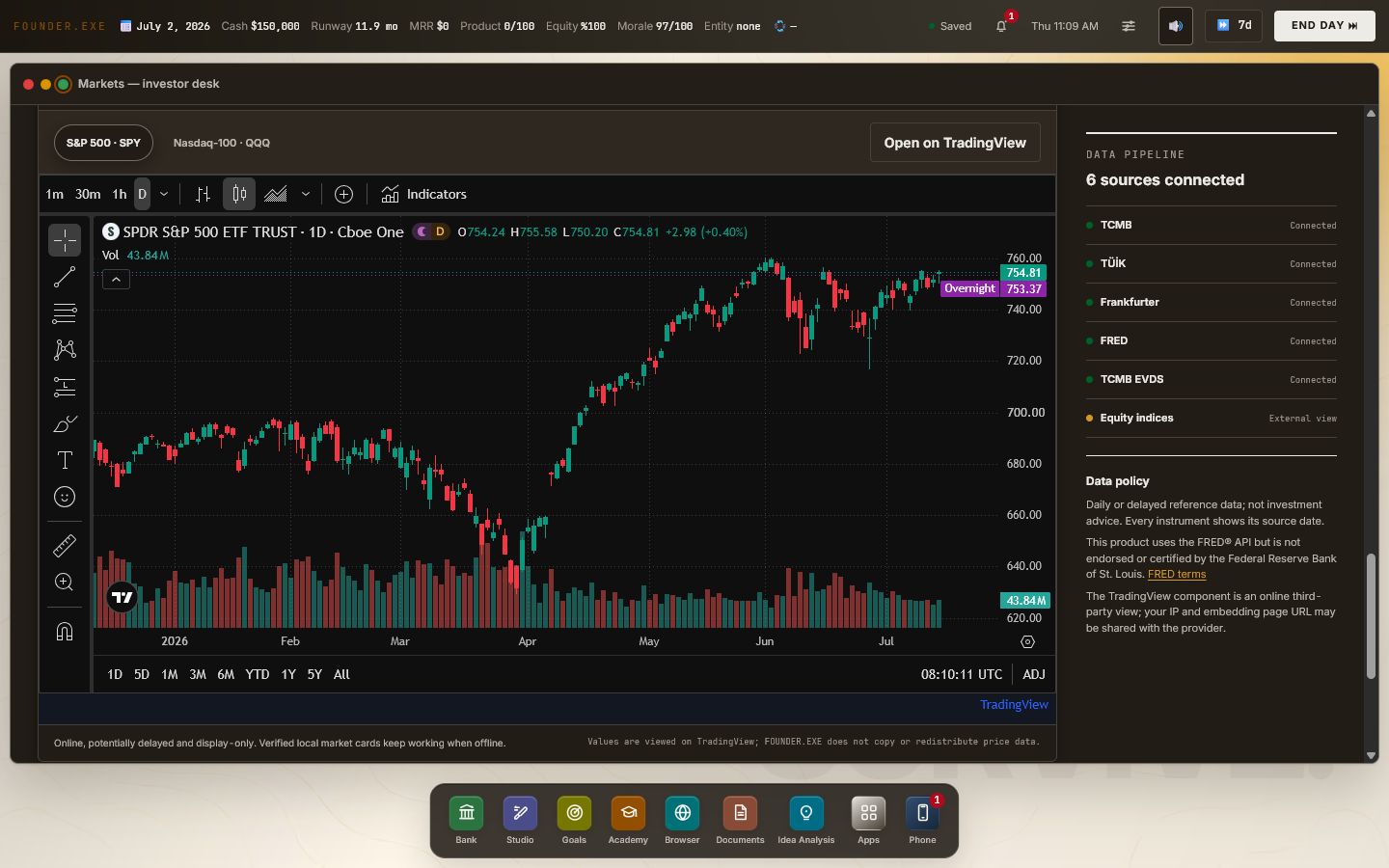This screenshot has width=1389, height=868.
Task: Set the date range to 1Y
Action: tap(288, 674)
